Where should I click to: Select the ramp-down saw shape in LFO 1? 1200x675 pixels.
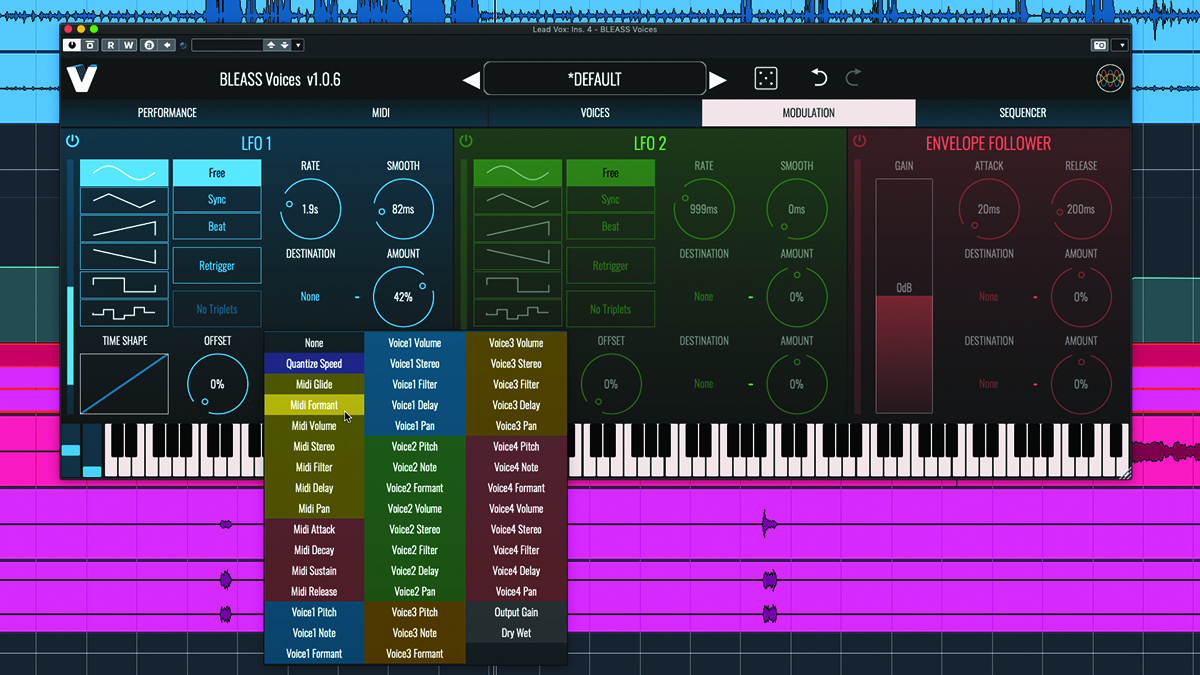(x=124, y=256)
